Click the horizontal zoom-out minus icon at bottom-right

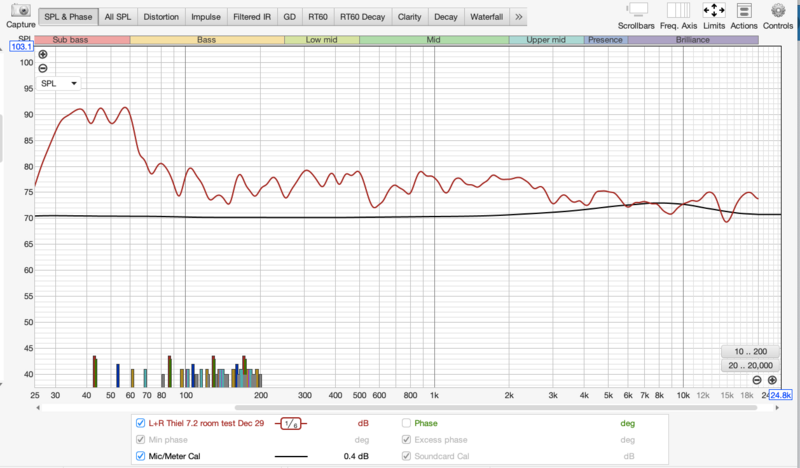[757, 381]
